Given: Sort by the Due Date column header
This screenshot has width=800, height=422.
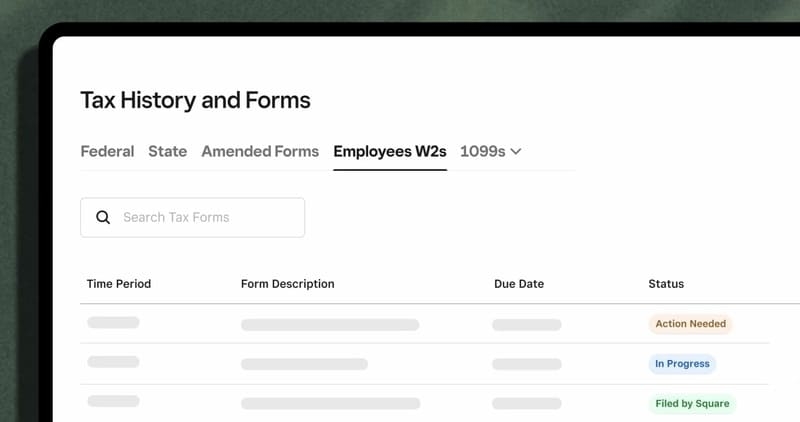Looking at the screenshot, I should [519, 284].
